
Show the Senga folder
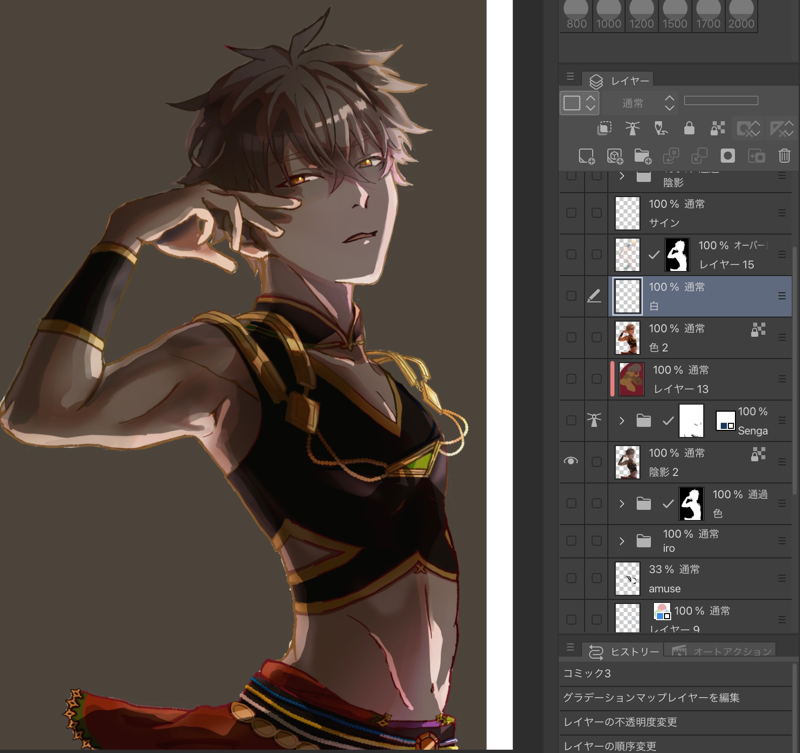[x=571, y=420]
